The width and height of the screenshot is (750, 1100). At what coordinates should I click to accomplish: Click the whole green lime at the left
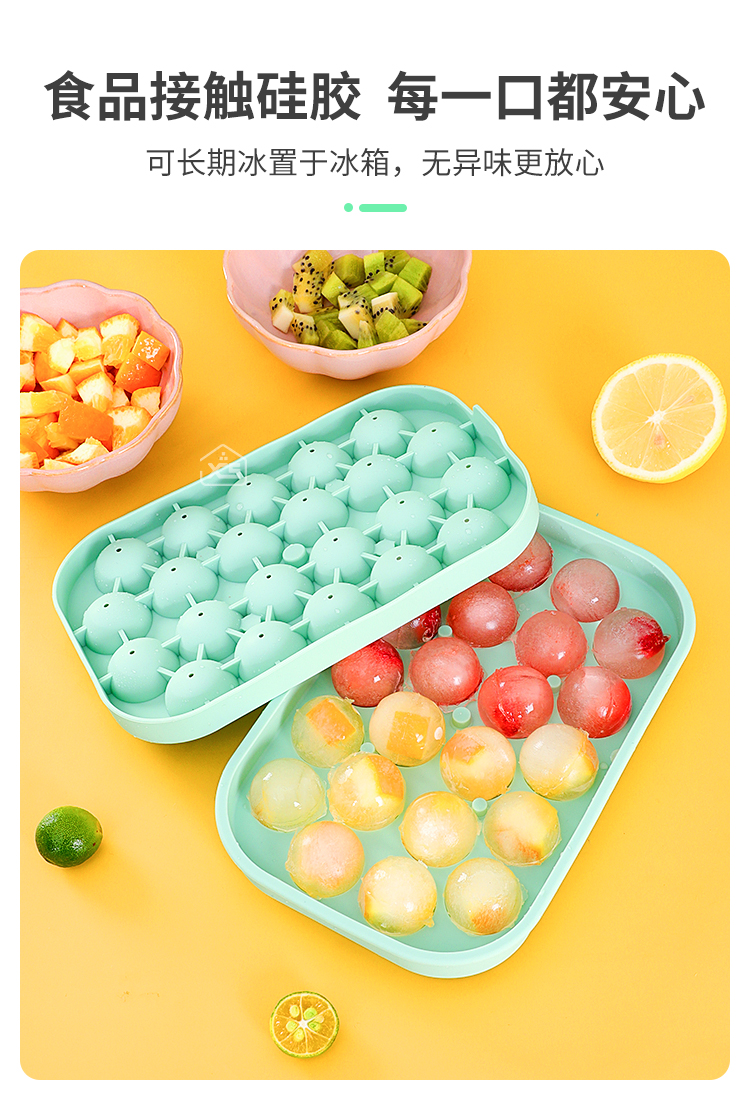click(69, 836)
